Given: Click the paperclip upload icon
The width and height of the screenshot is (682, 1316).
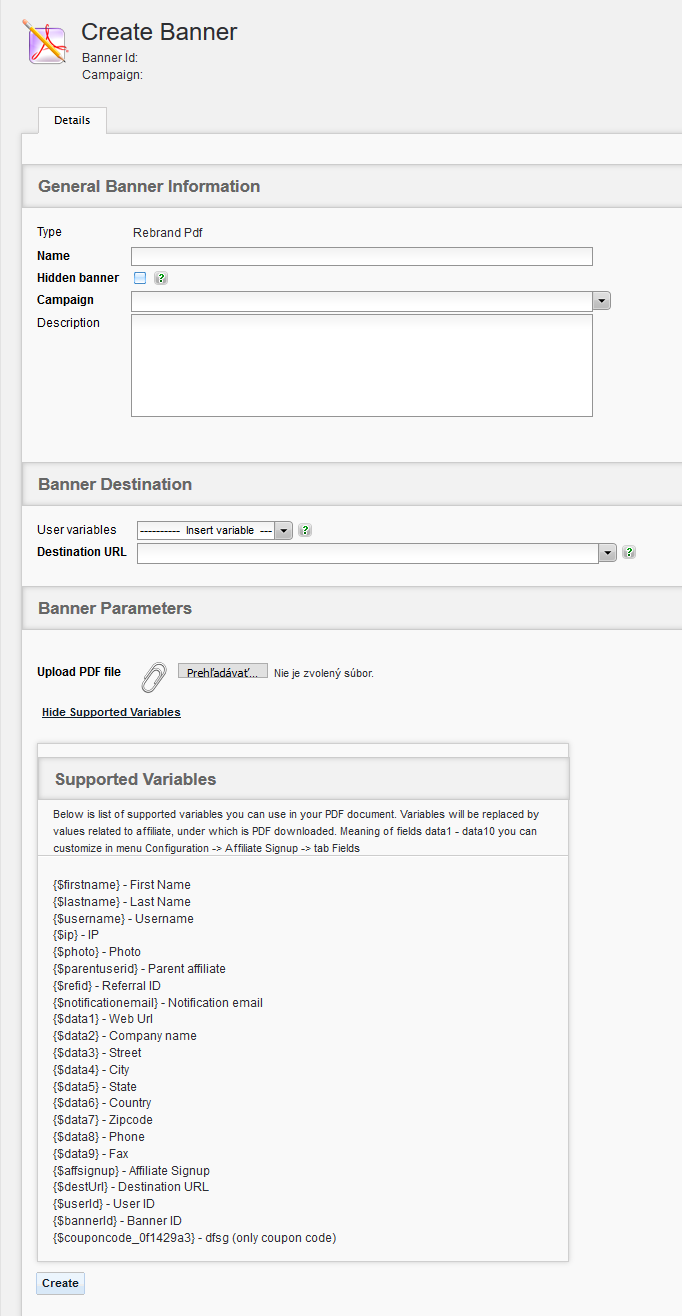Looking at the screenshot, I should coord(153,677).
